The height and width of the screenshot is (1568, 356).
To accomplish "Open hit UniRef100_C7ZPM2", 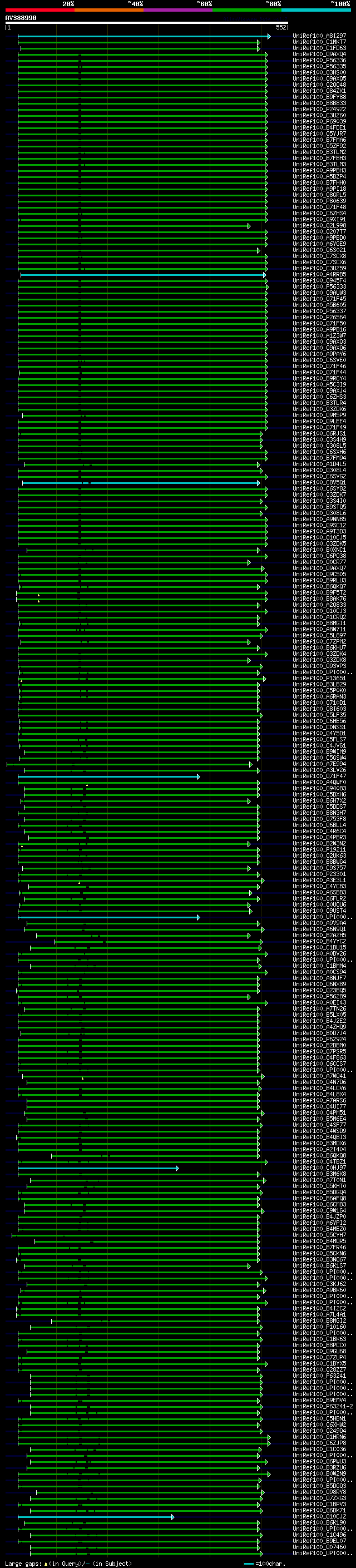I will point(319,641).
